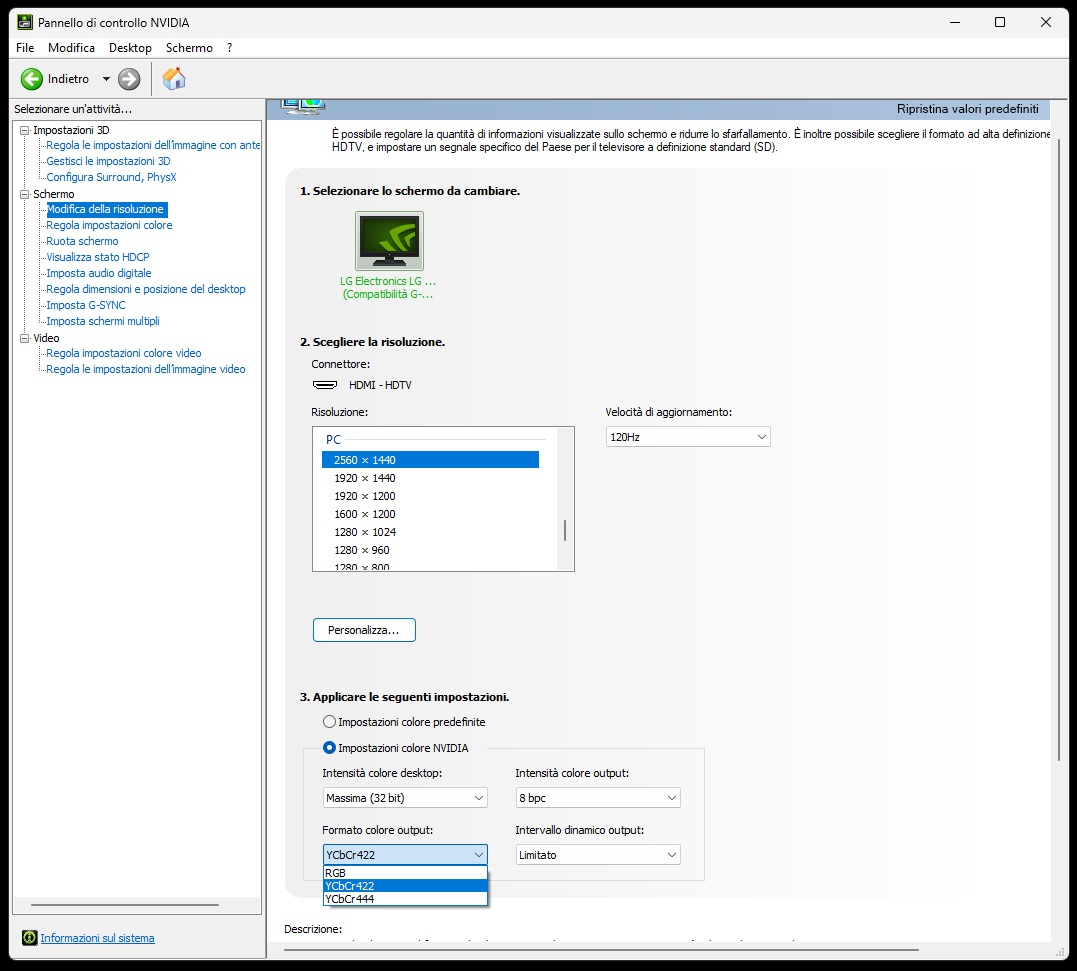
Task: Select Impostazioni colore NVIDIA radio button
Action: tap(330, 748)
